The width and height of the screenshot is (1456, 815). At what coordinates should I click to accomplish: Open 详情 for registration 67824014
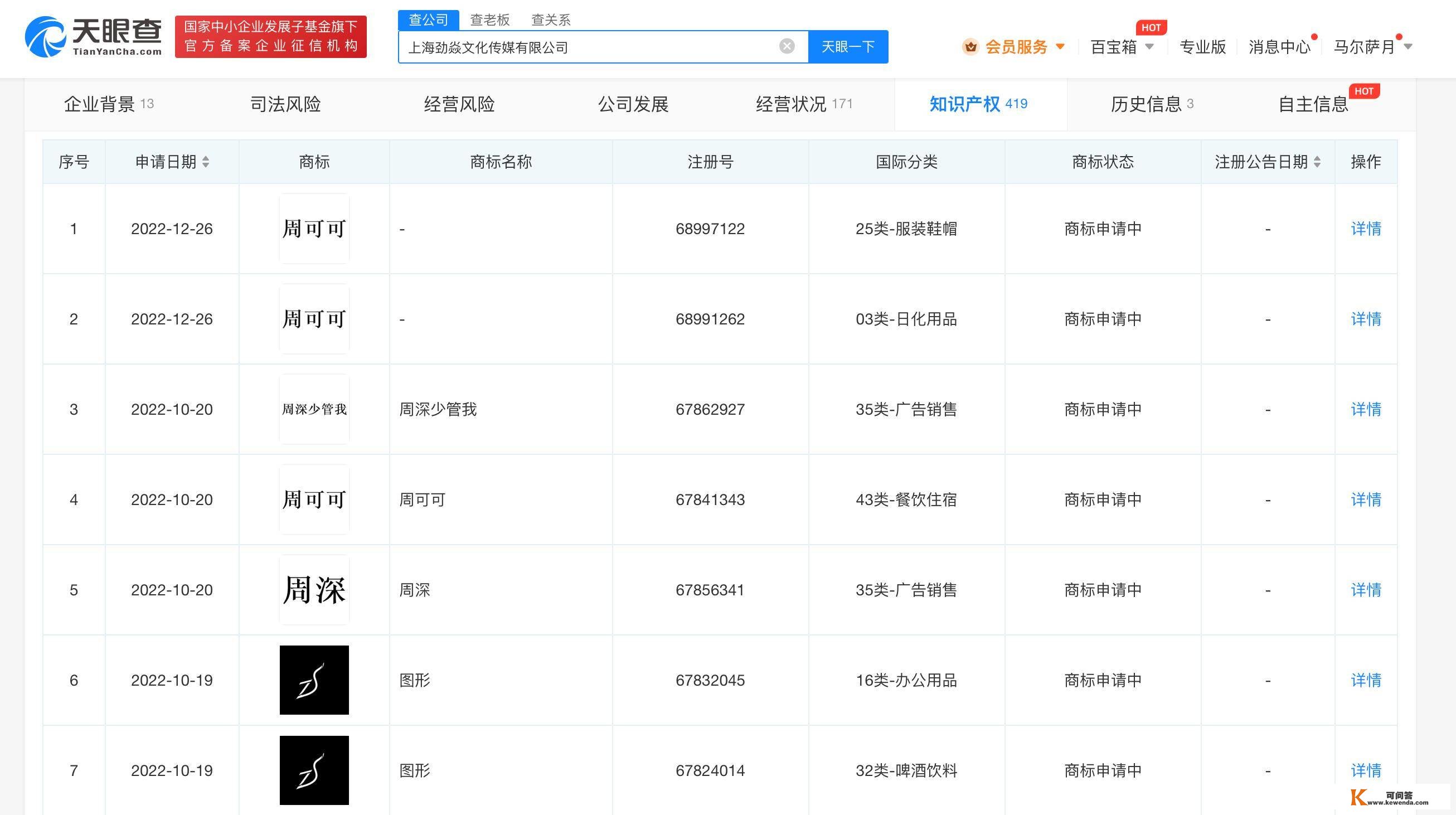coord(1366,770)
